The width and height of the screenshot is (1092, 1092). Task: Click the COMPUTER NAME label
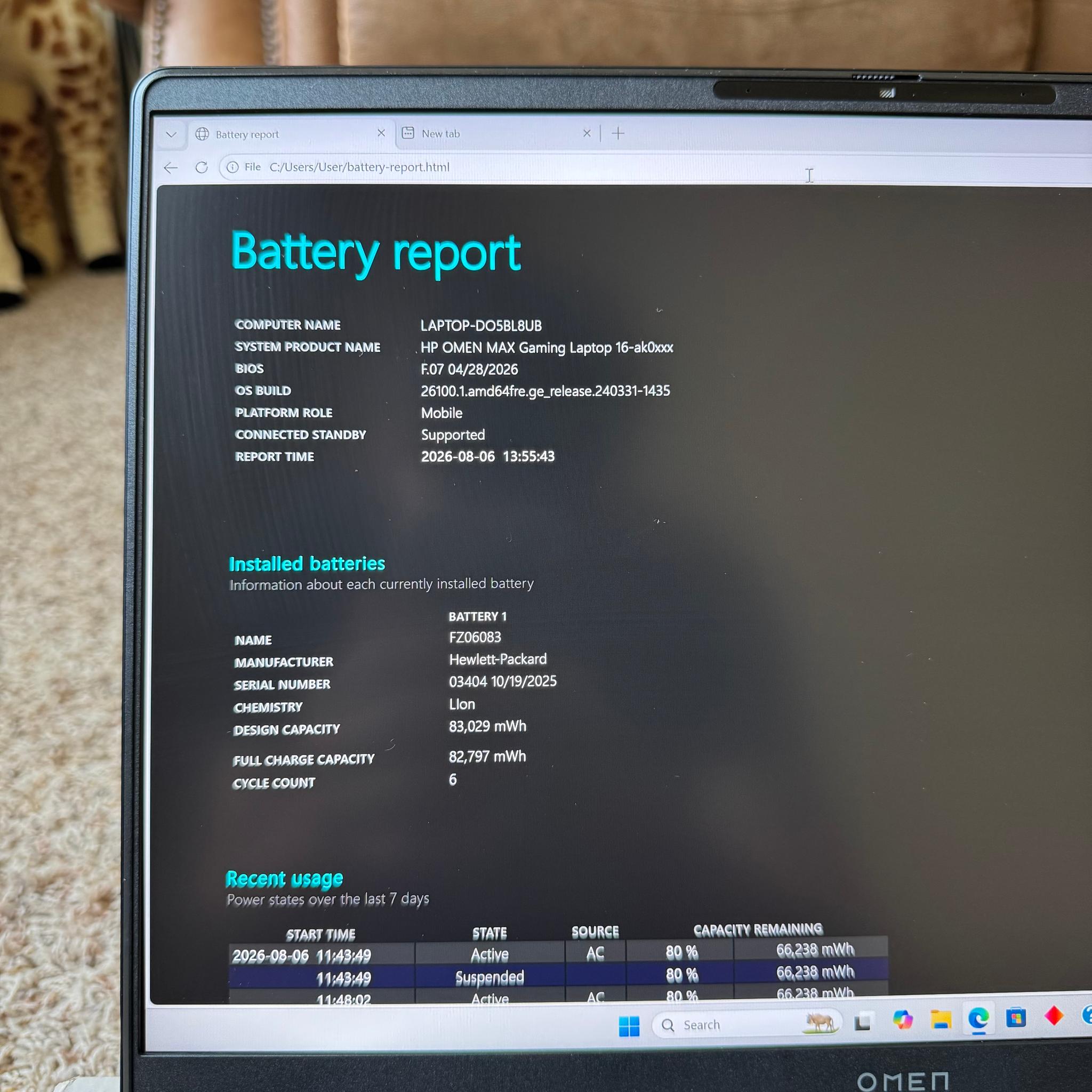(x=288, y=325)
